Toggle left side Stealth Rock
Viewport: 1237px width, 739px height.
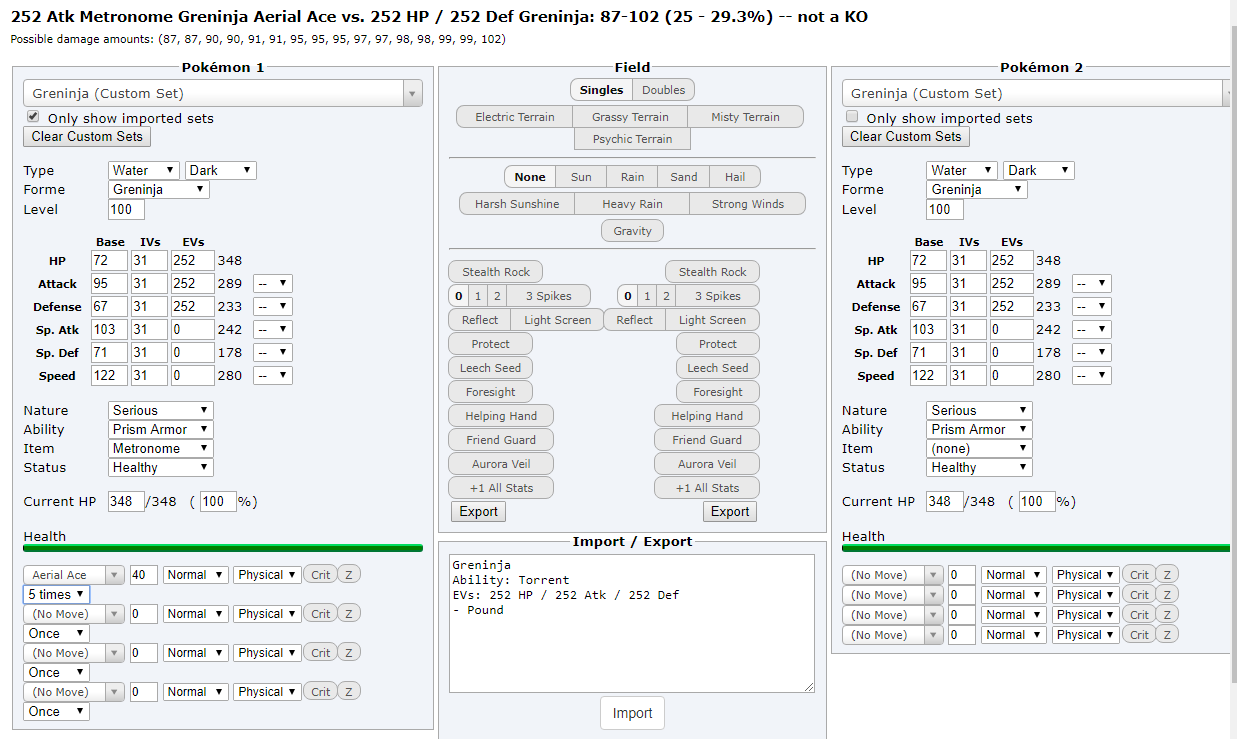[x=496, y=271]
